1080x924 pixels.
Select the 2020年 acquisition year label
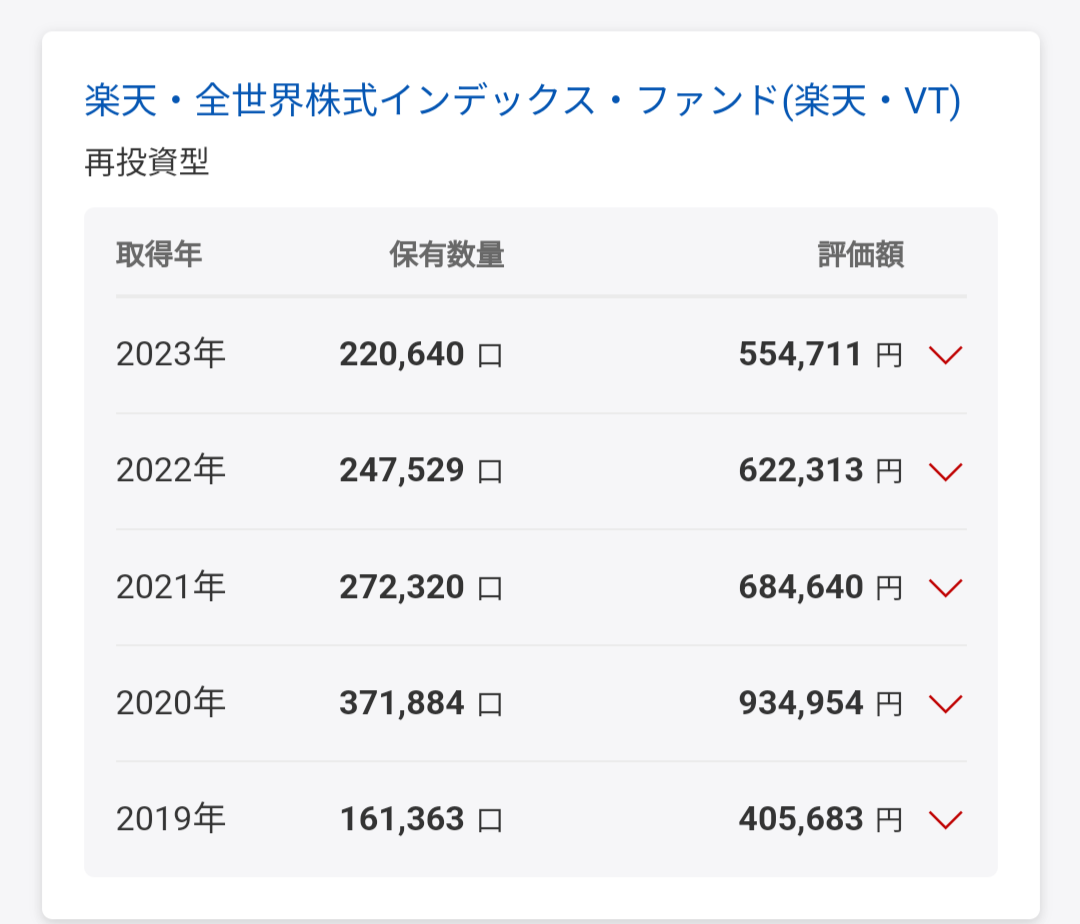coord(171,702)
